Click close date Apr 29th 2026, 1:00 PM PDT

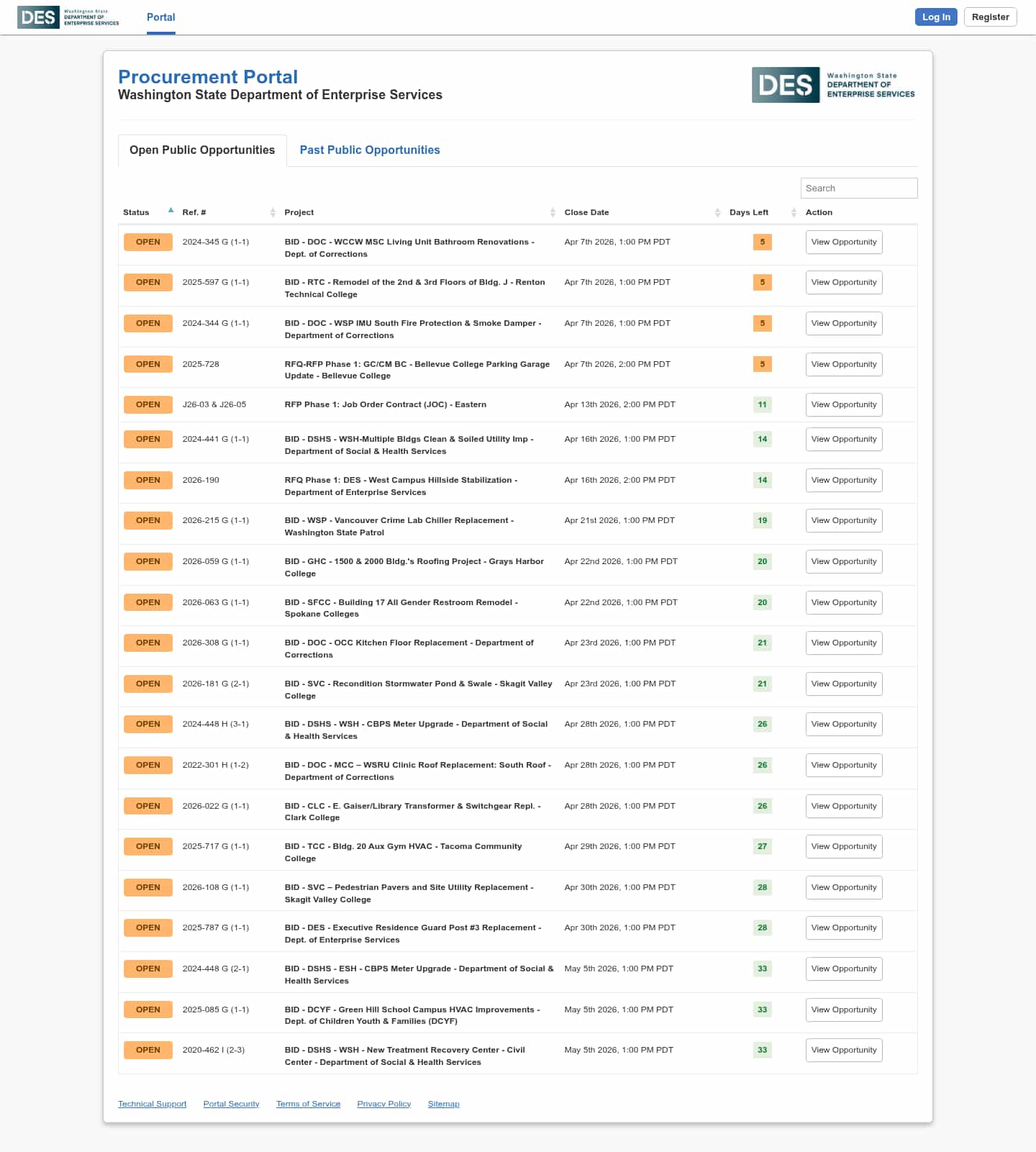coord(620,846)
